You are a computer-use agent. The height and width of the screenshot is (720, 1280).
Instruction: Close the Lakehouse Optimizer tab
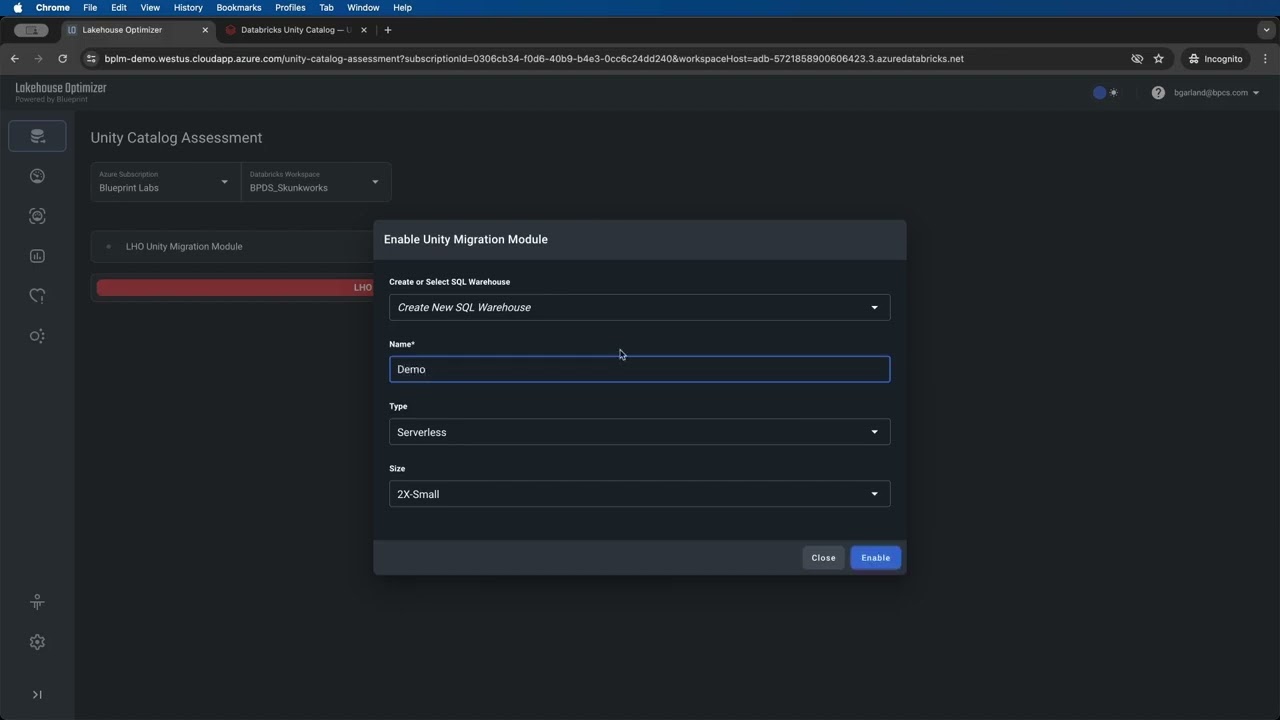tap(205, 30)
